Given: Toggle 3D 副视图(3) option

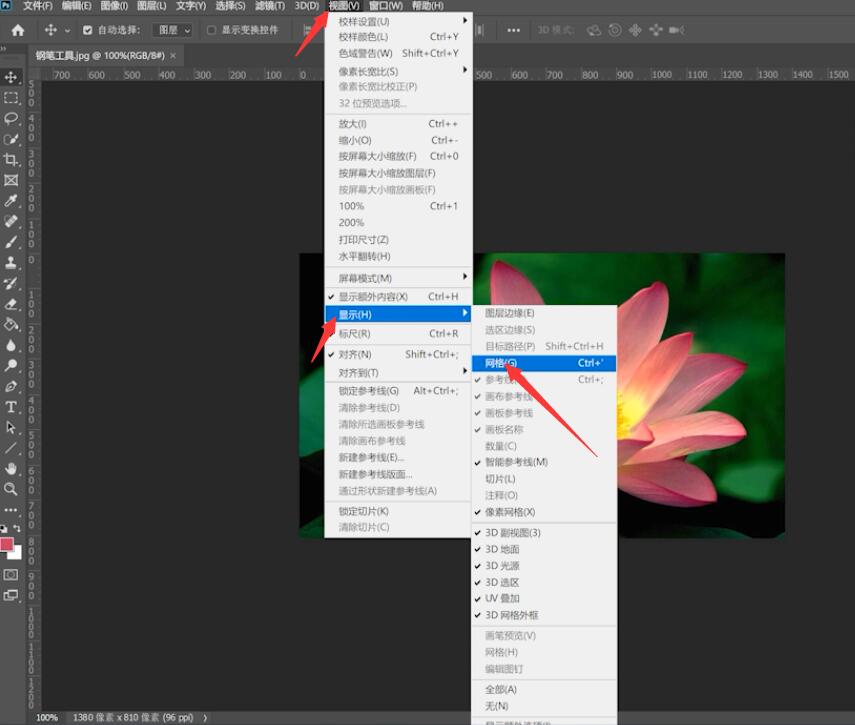Looking at the screenshot, I should pos(544,533).
